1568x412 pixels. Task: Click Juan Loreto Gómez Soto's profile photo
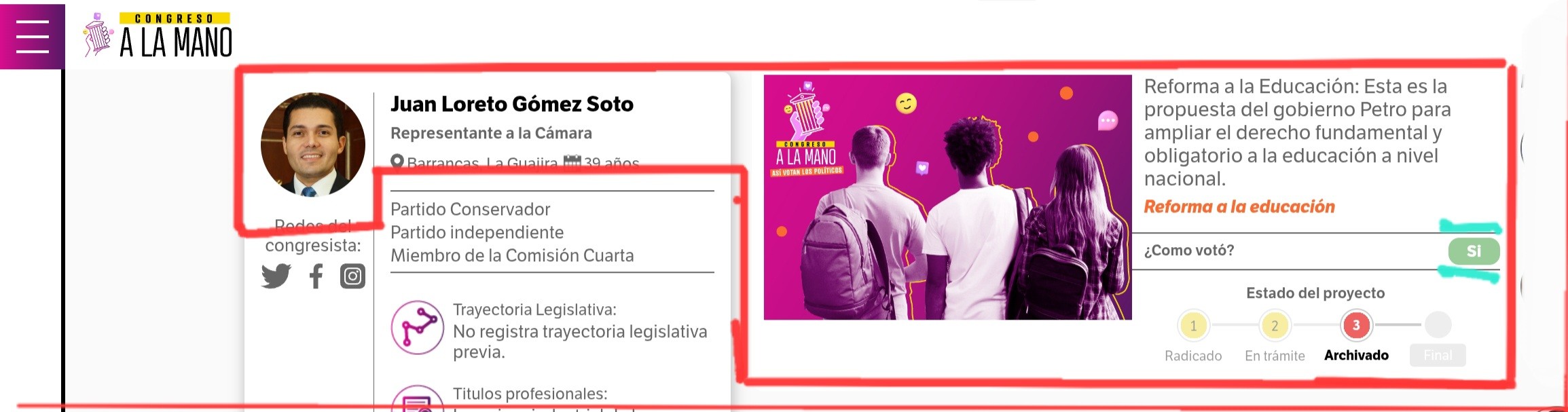[x=313, y=145]
